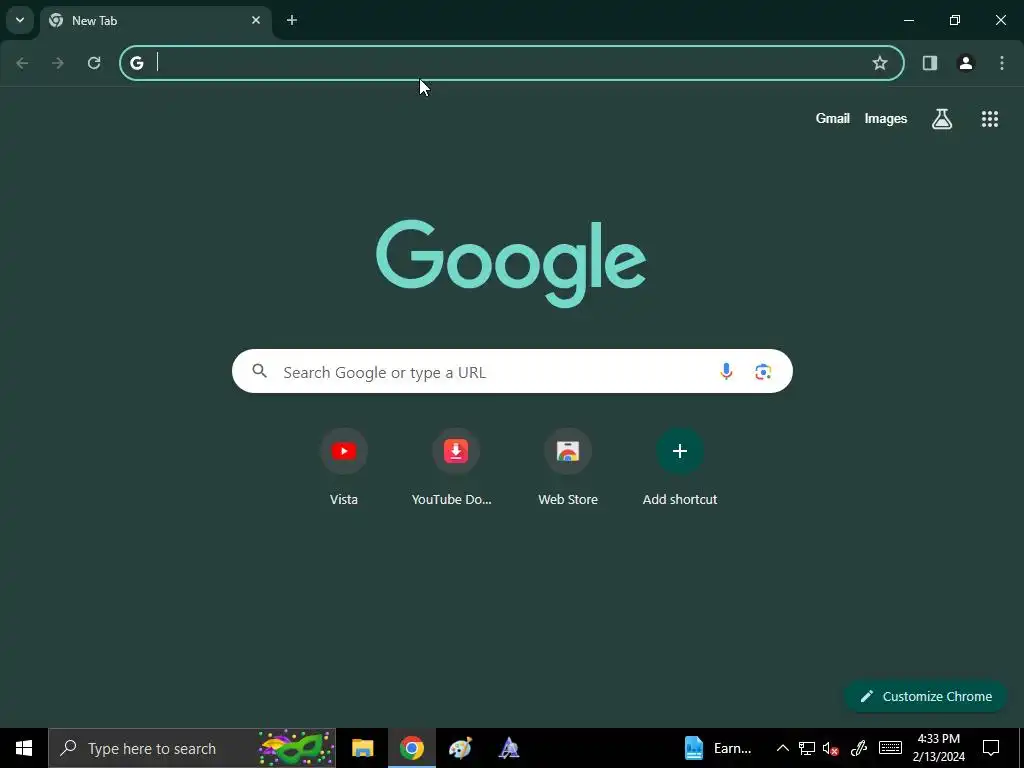
Task: Open the Paint palette taskbar app
Action: tap(460, 748)
